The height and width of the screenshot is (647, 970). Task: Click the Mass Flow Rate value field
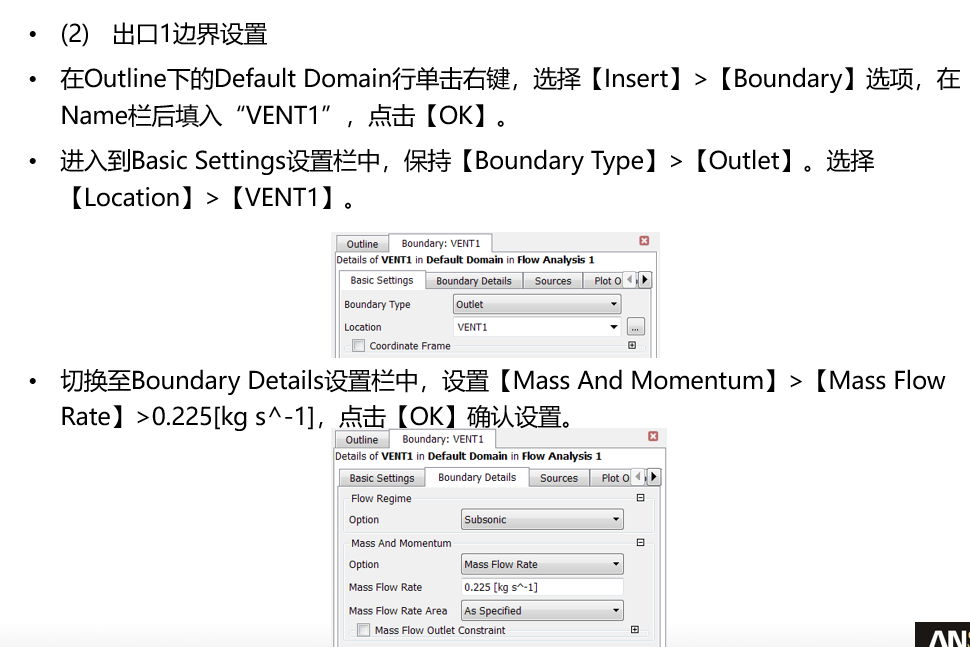coord(540,587)
